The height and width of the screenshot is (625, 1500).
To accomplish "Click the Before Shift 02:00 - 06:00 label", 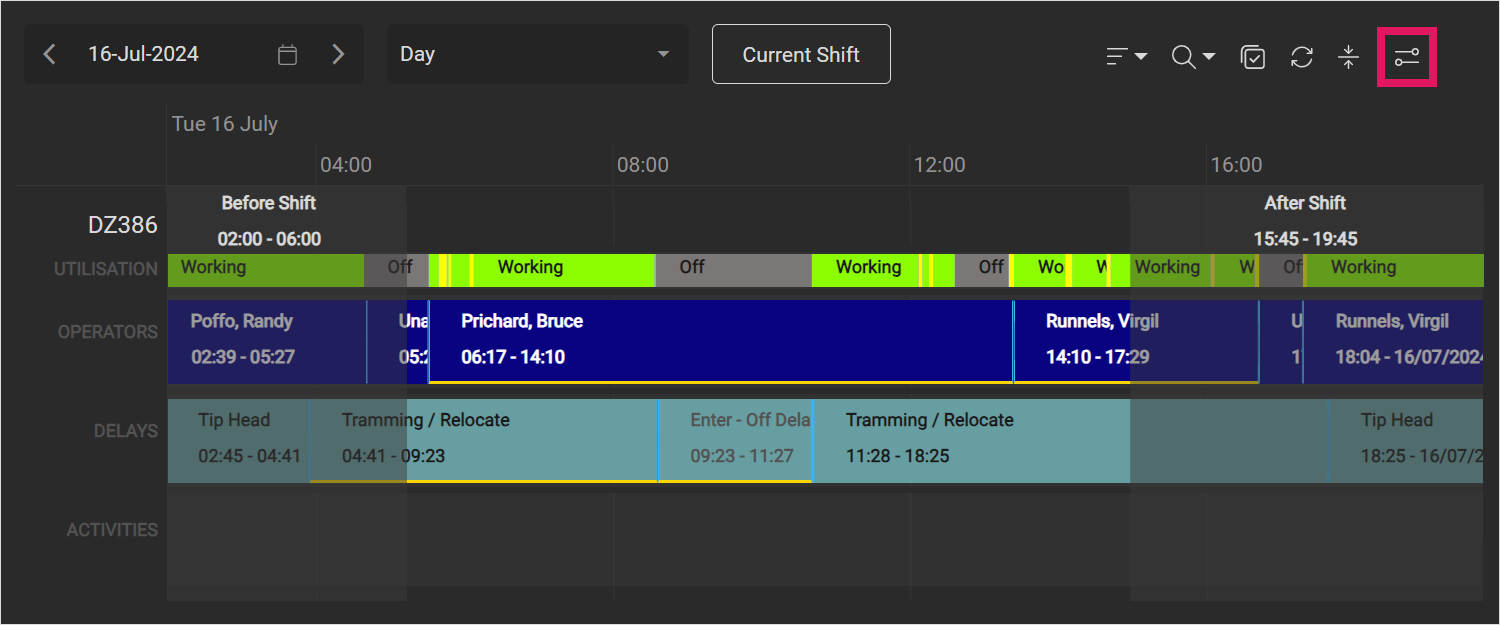I will pyautogui.click(x=269, y=221).
